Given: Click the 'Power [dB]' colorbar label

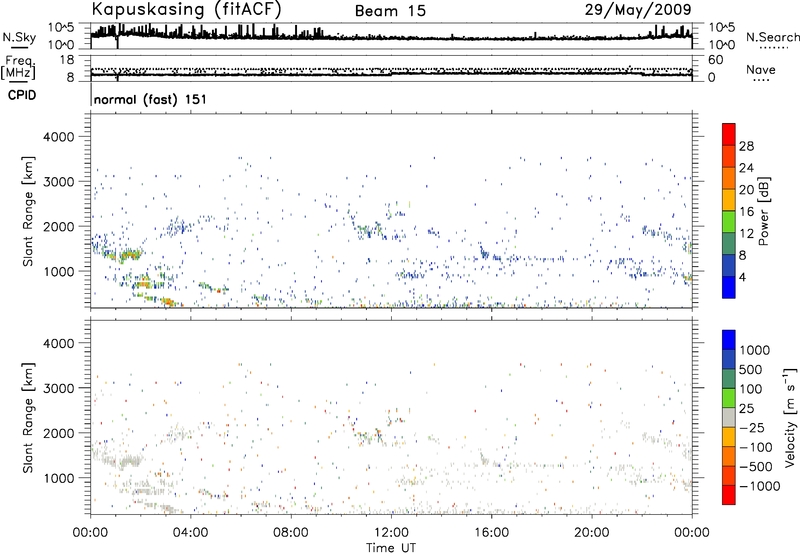Looking at the screenshot, I should click(x=764, y=211).
